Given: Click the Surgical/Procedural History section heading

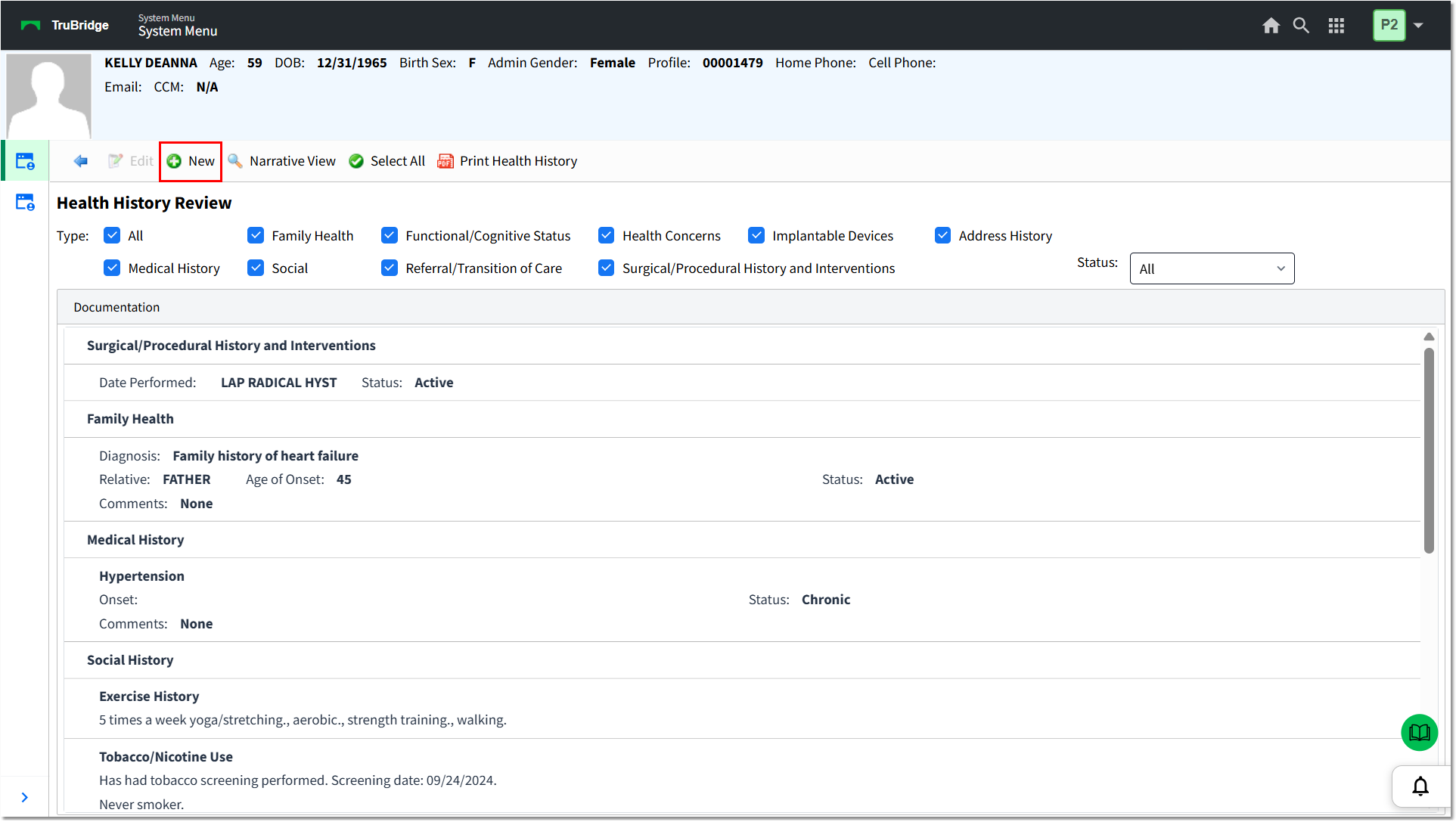Looking at the screenshot, I should [231, 346].
